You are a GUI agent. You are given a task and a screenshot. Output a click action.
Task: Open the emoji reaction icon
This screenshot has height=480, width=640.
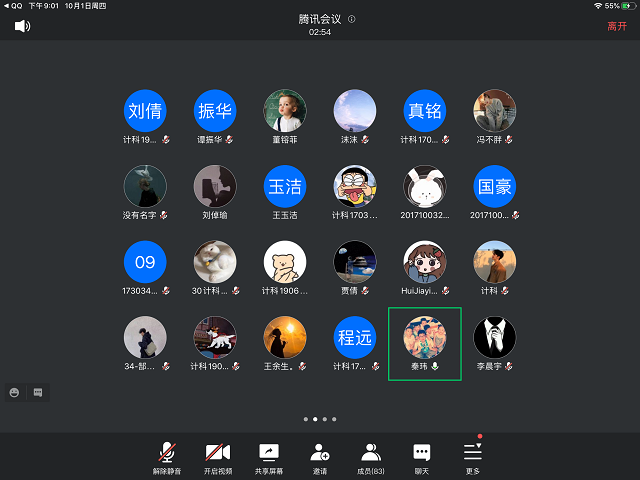[15, 392]
